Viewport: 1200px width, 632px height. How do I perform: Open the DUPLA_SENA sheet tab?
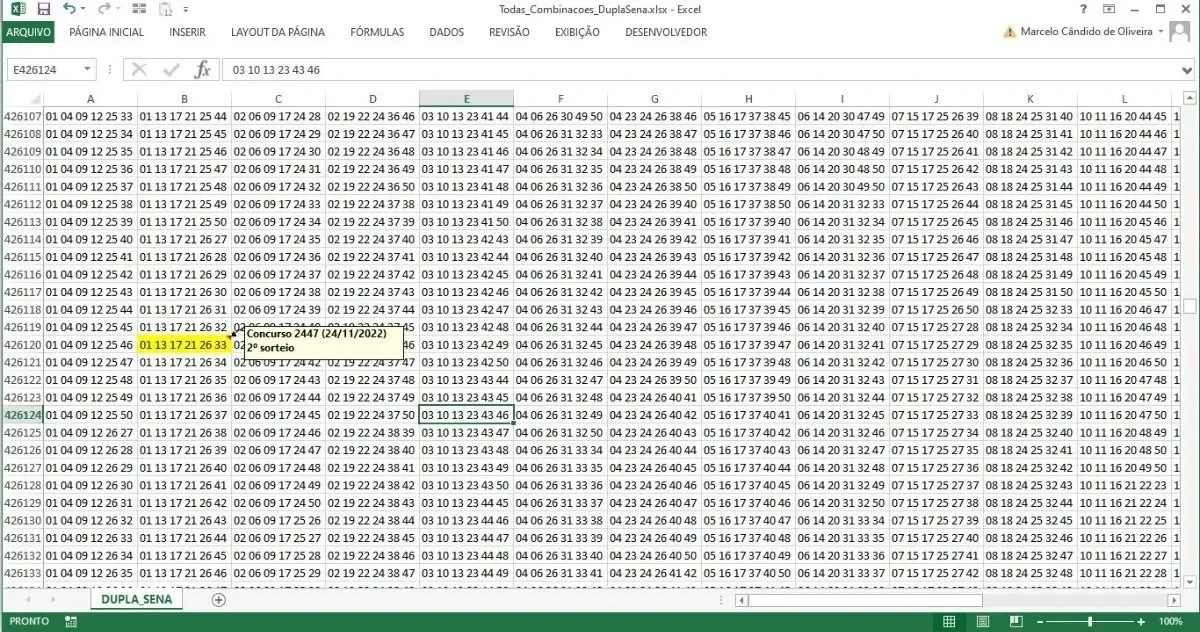[136, 600]
